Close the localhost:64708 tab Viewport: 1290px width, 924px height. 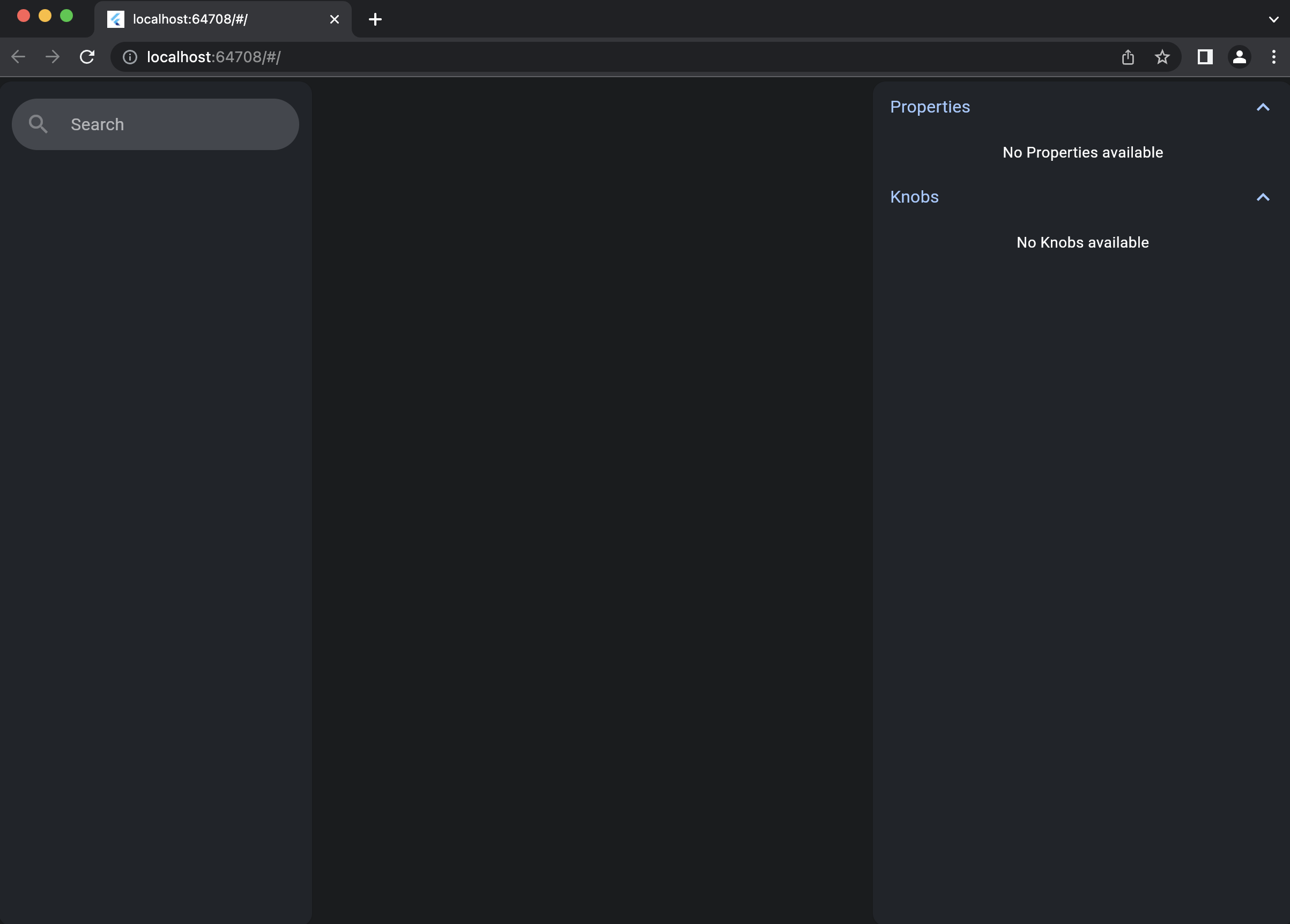335,19
